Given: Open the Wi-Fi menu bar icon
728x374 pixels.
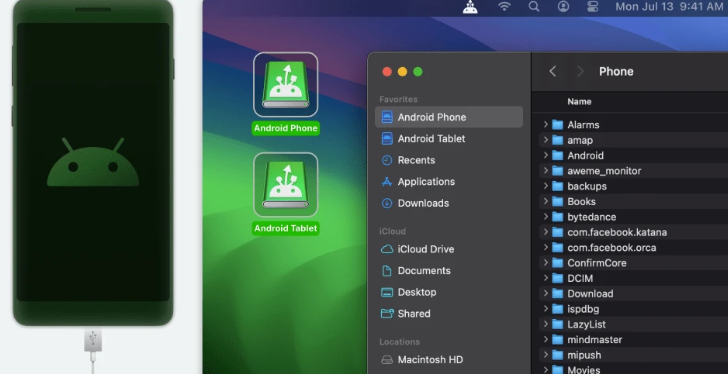Looking at the screenshot, I should point(504,6).
